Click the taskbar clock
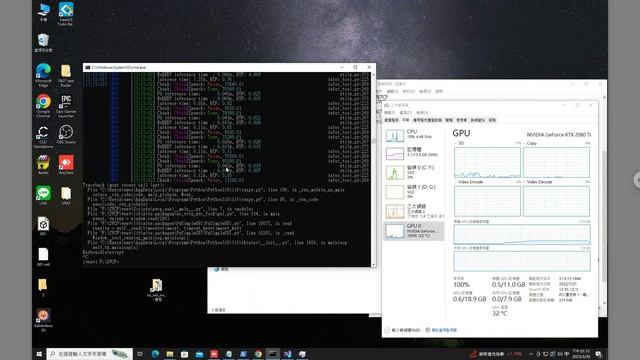The width and height of the screenshot is (640, 360). click(x=581, y=354)
